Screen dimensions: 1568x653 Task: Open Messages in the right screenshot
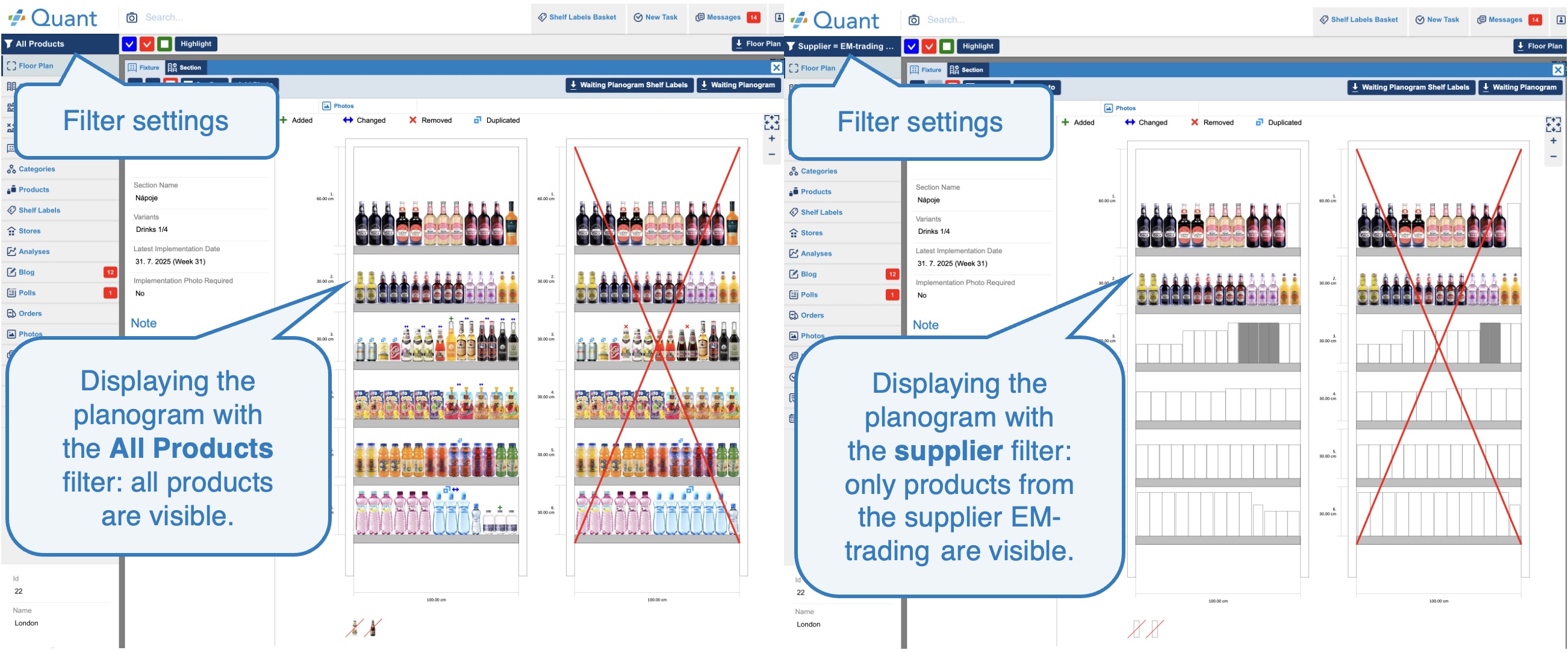pos(1509,20)
